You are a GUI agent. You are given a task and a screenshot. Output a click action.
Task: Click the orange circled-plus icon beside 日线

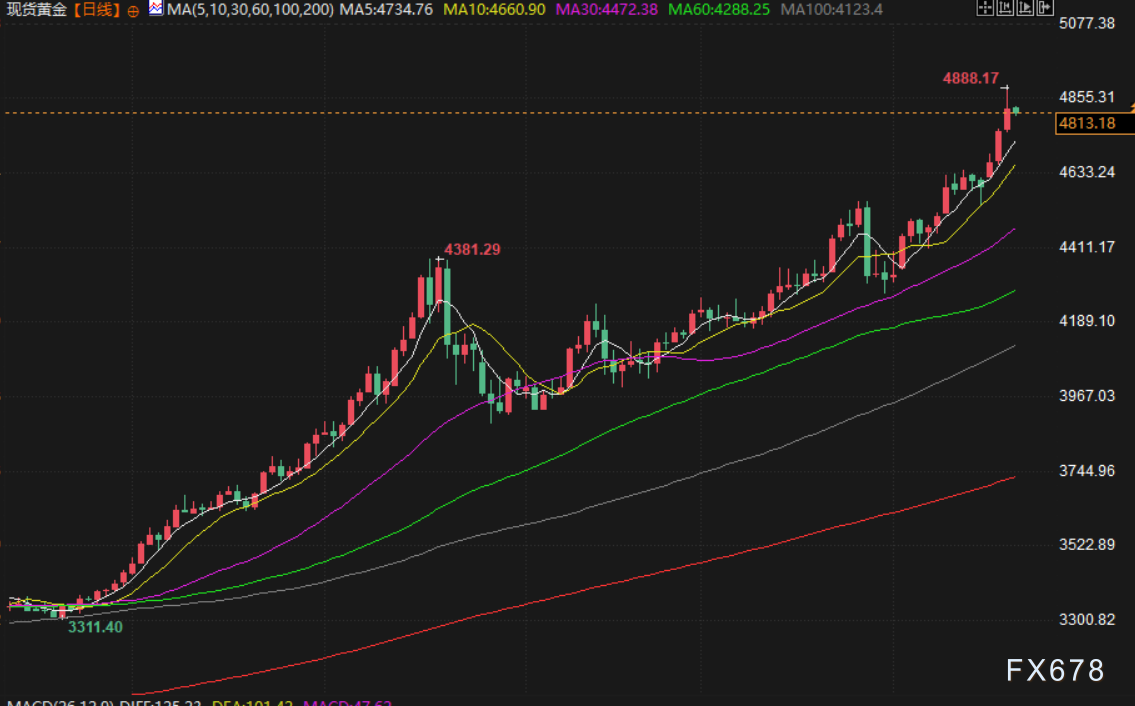(x=133, y=10)
